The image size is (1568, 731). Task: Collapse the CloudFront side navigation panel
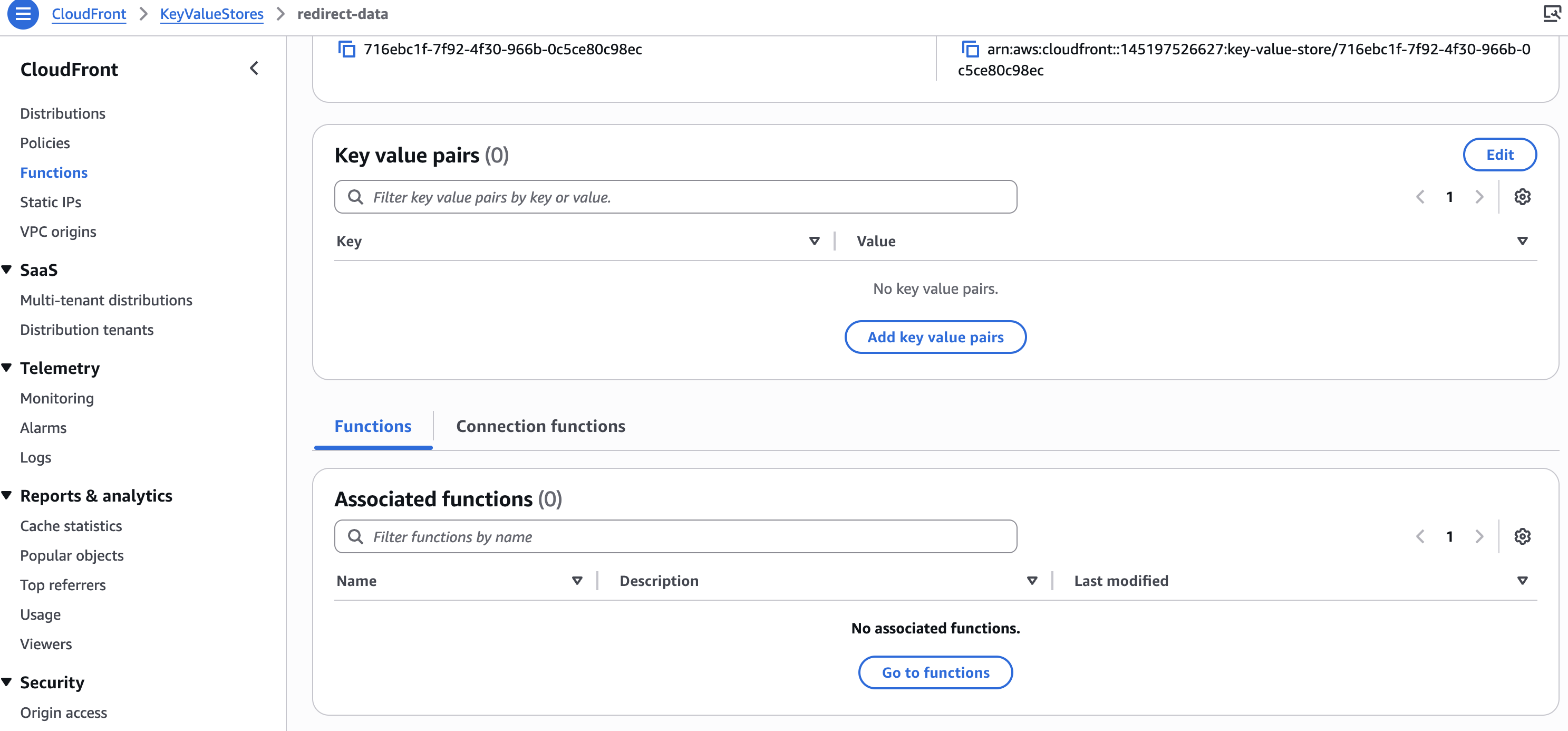(255, 69)
